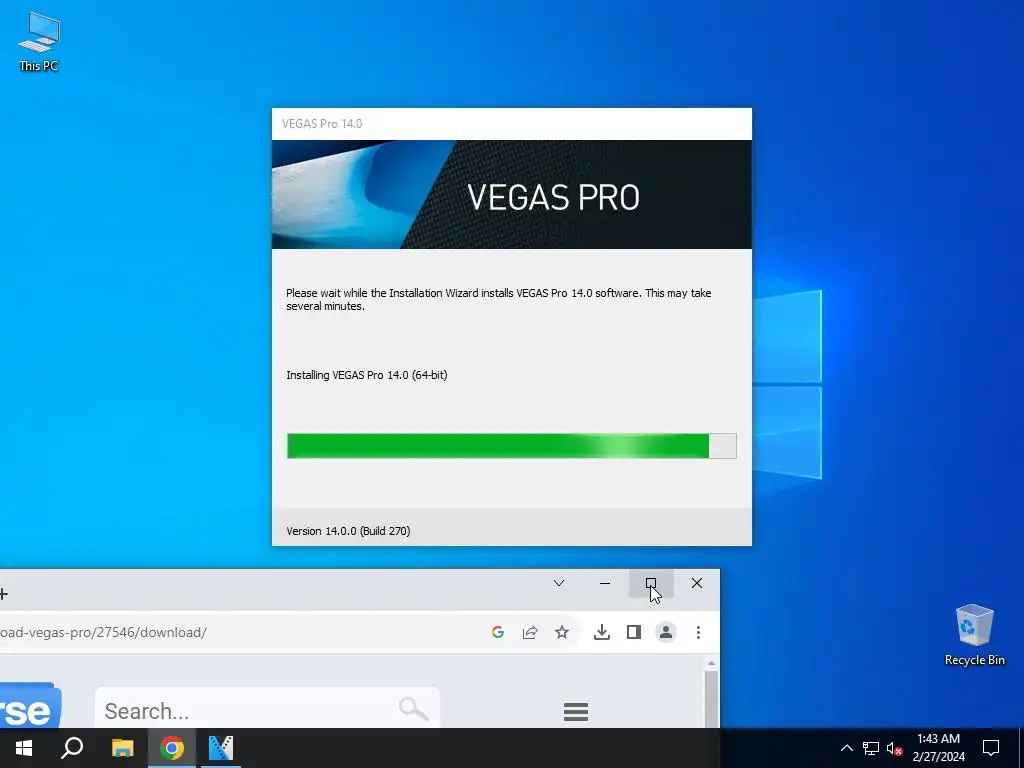Image resolution: width=1024 pixels, height=768 pixels.
Task: Open the clock showing 1:43 AM
Action: pyautogui.click(x=938, y=748)
